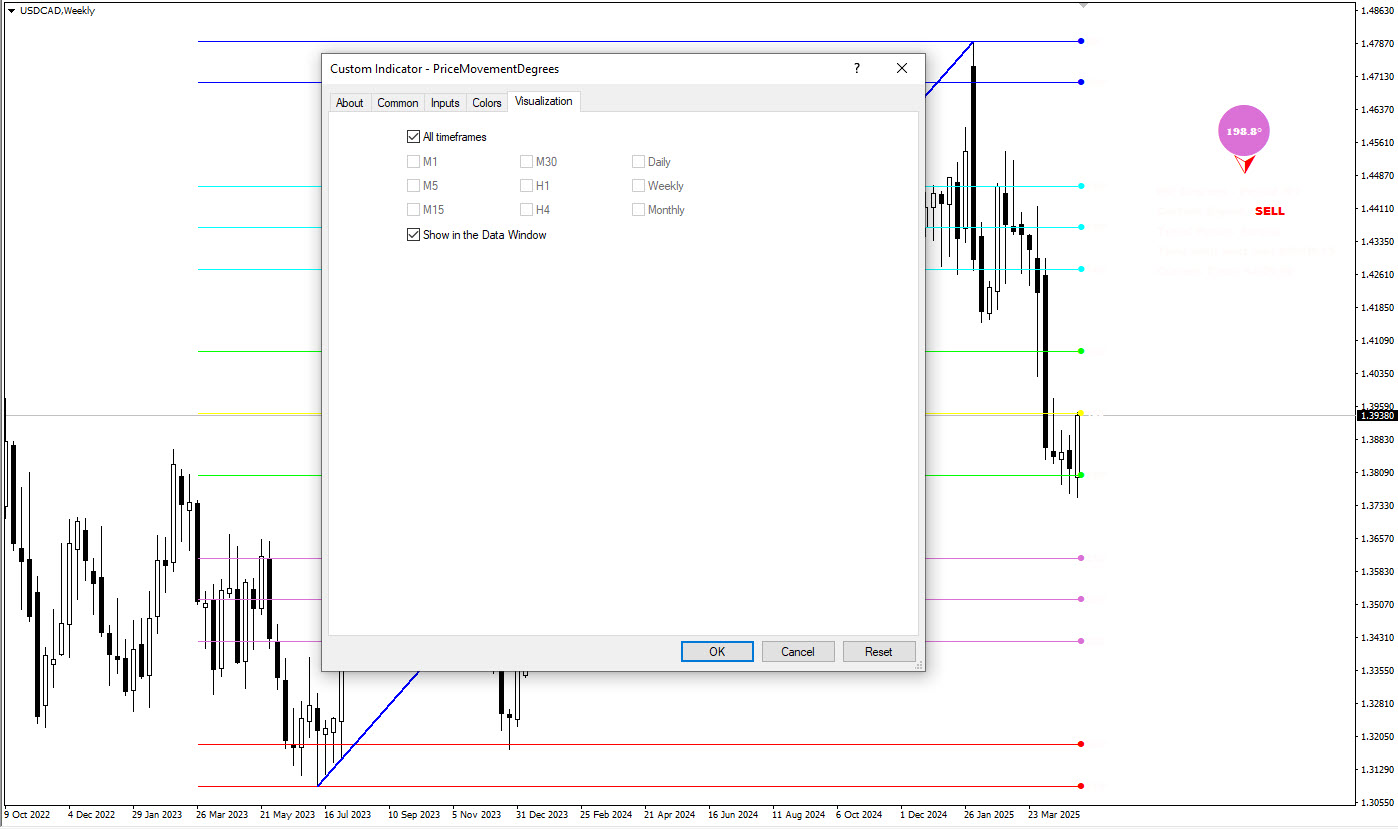Image resolution: width=1398 pixels, height=829 pixels.
Task: Open the USDCAD,Weekly chart menu arrow
Action: pos(11,10)
